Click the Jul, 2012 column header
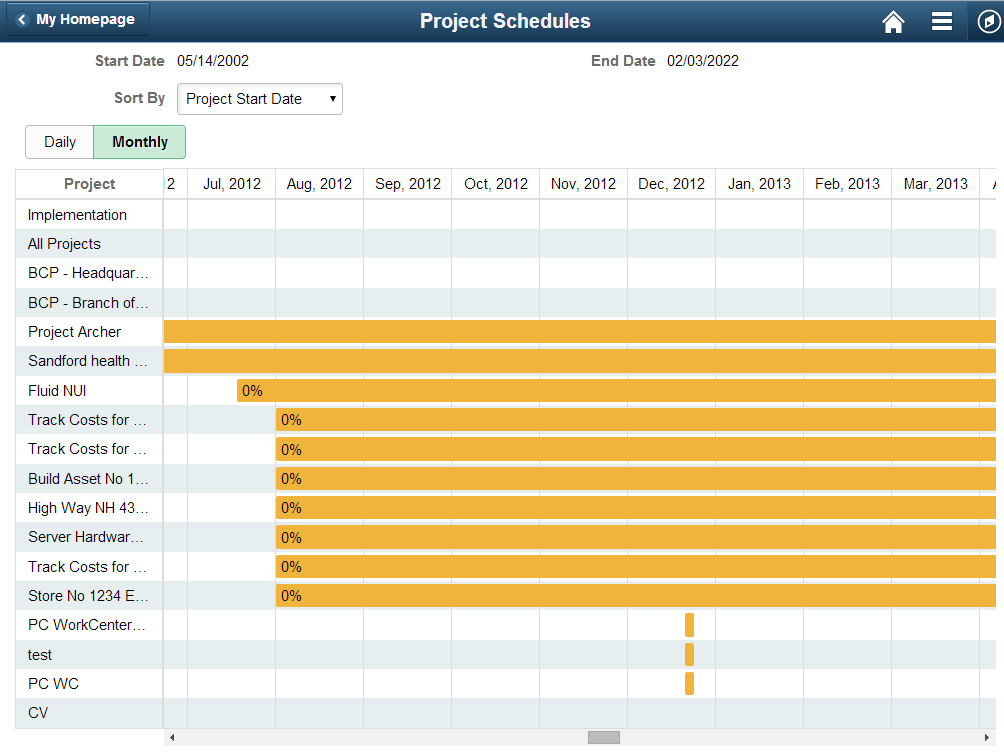Viewport: 1004px width, 754px height. pyautogui.click(x=231, y=184)
